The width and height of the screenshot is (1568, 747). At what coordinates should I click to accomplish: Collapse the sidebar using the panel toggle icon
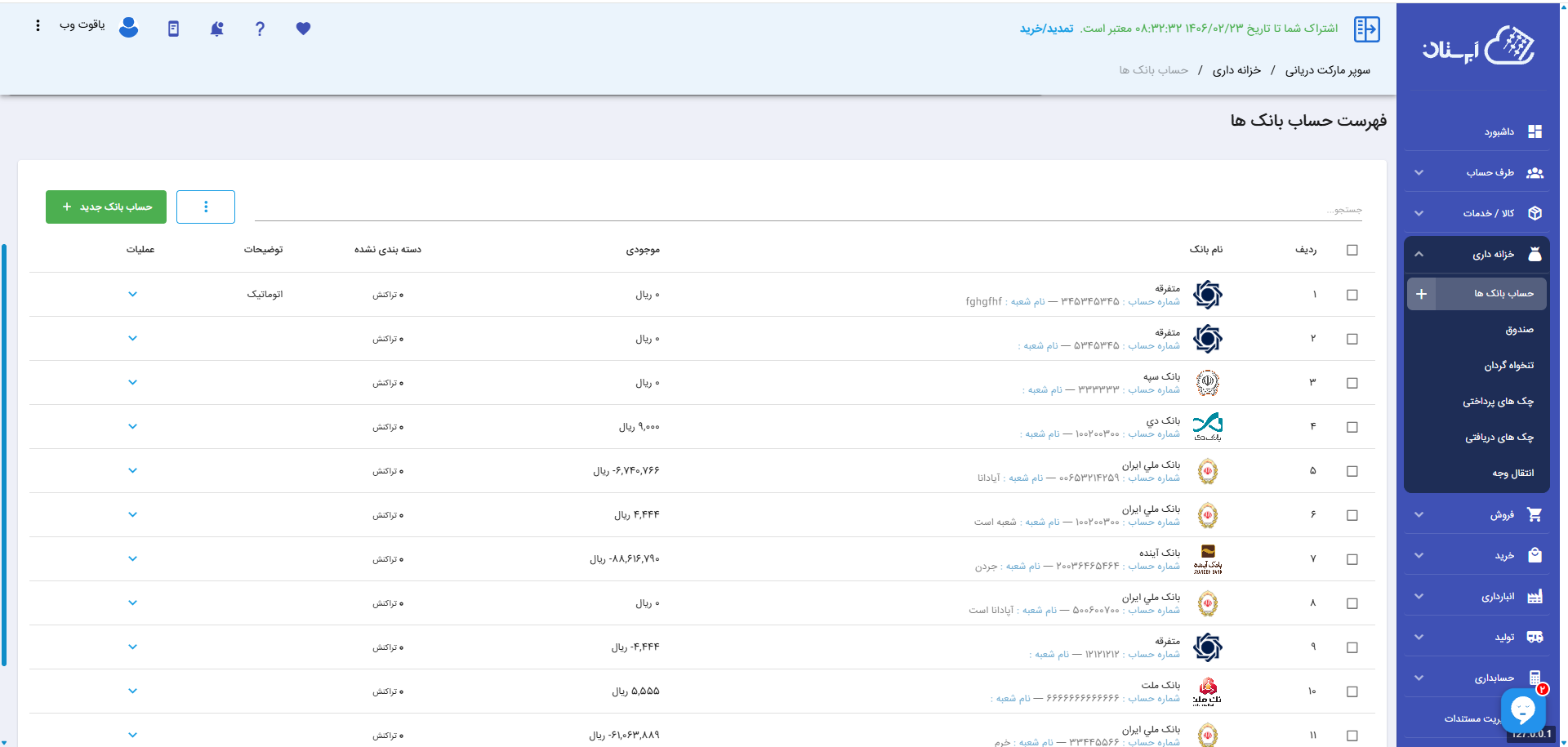point(1366,29)
